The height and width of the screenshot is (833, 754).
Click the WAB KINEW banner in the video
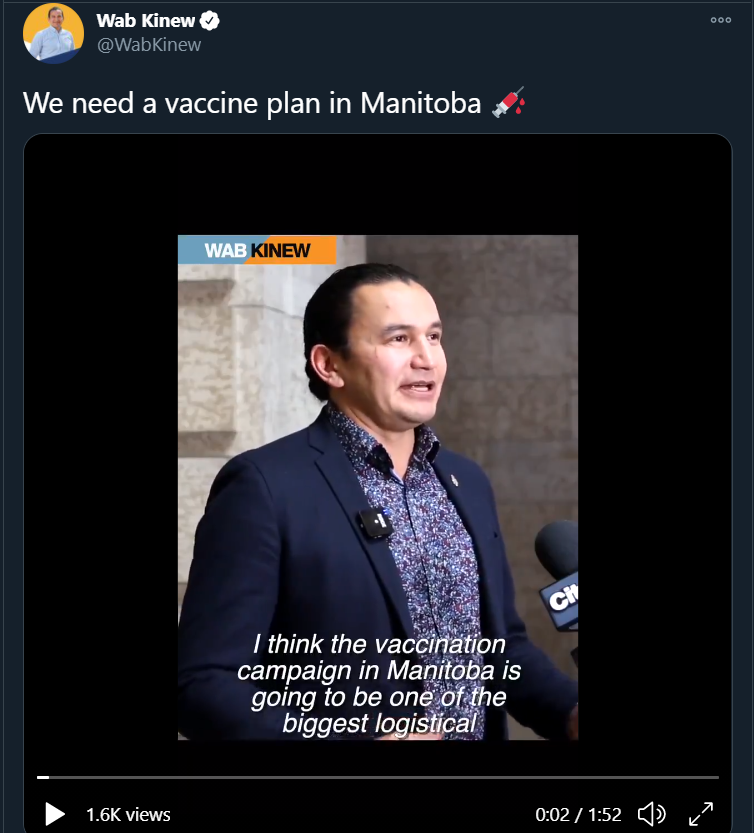(x=257, y=250)
